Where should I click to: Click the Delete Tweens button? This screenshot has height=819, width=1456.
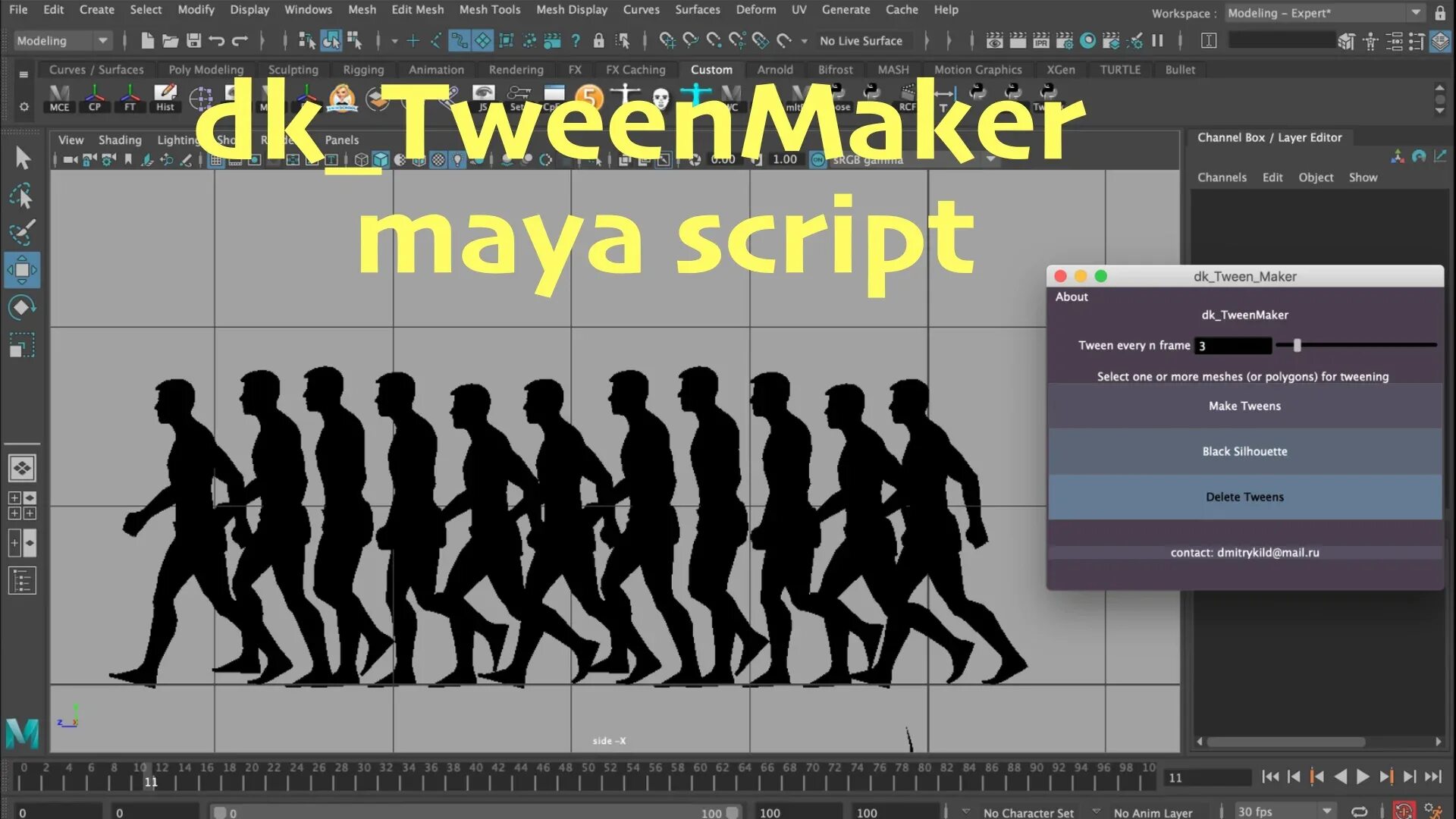[x=1244, y=497]
